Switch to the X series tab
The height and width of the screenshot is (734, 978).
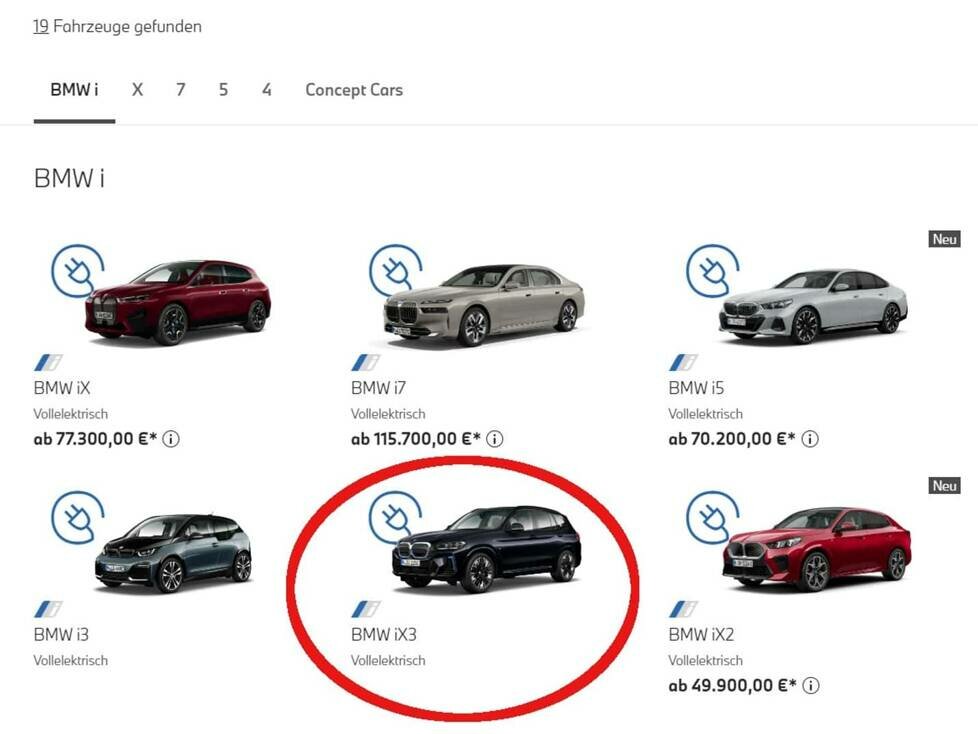click(137, 90)
